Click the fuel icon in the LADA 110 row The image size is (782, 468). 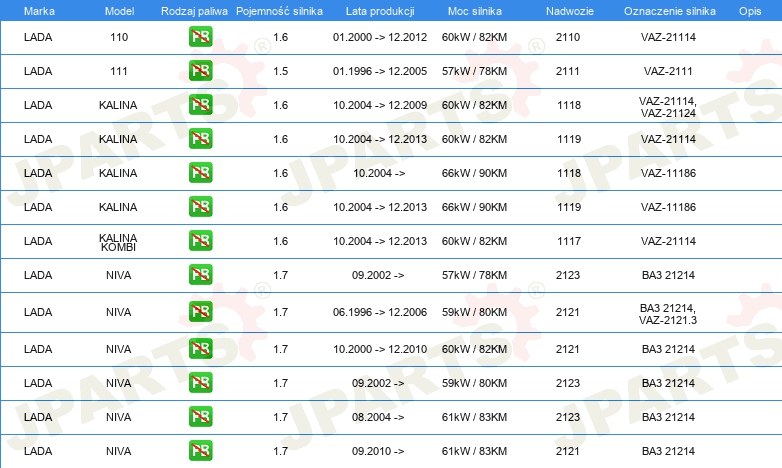pyautogui.click(x=200, y=37)
